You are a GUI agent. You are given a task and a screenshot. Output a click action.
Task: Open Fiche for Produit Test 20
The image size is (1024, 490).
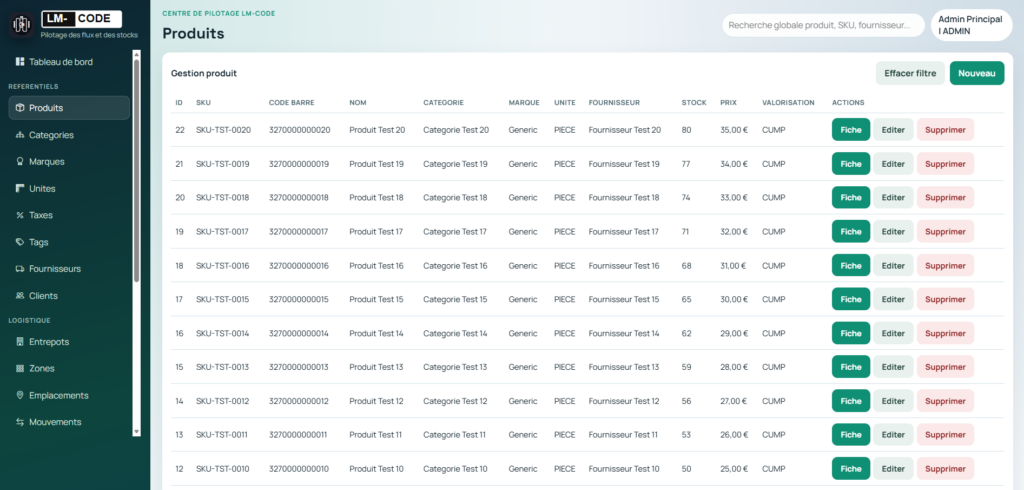[850, 130]
